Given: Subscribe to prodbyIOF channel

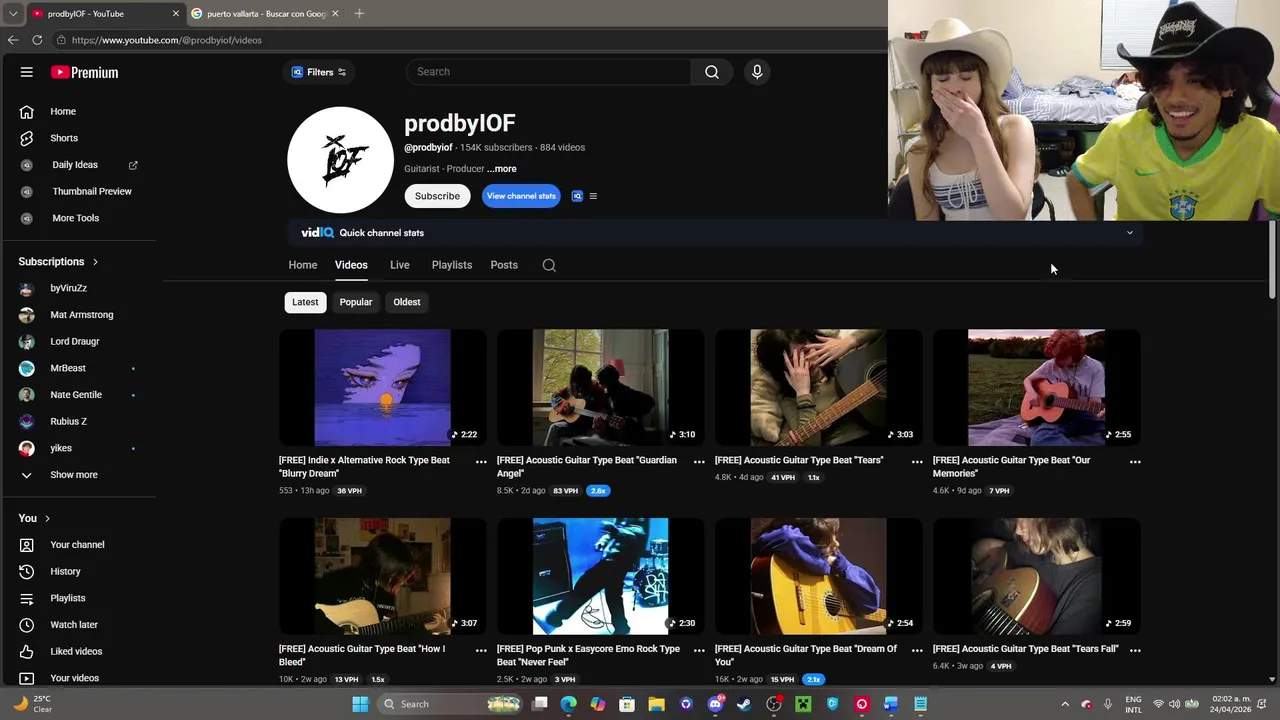Looking at the screenshot, I should 437,196.
